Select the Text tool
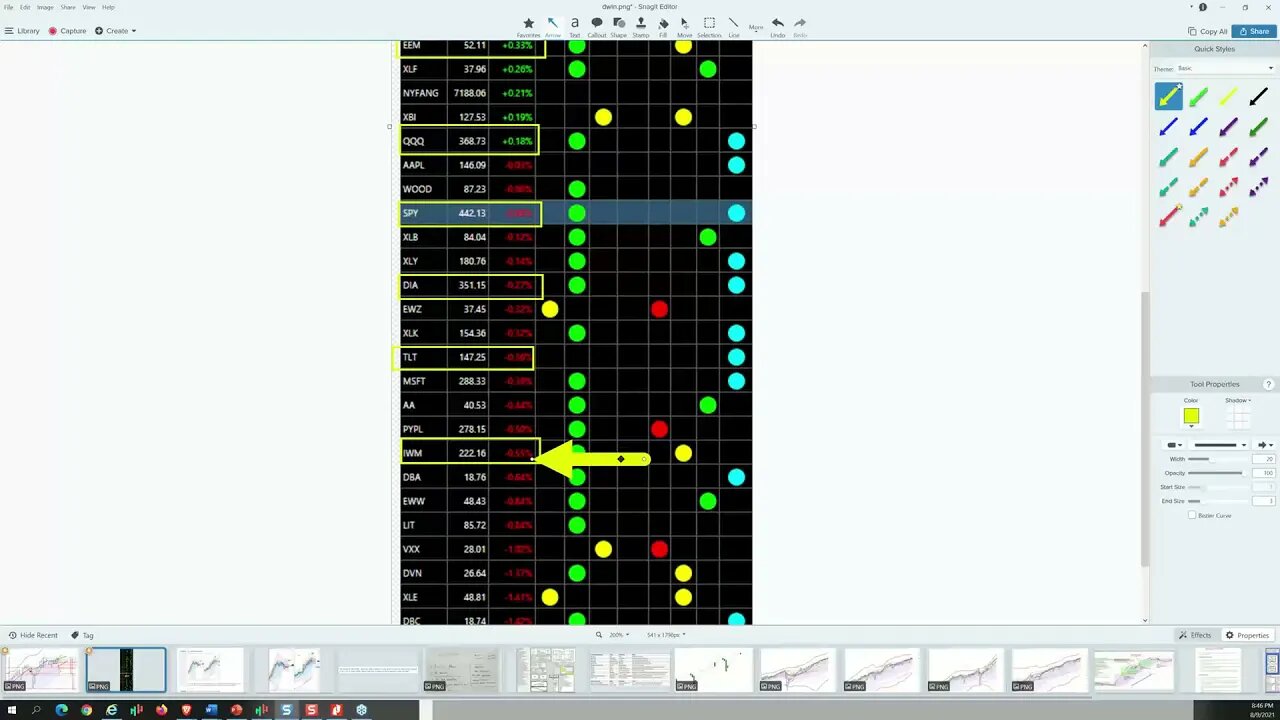The height and width of the screenshot is (720, 1280). coord(575,26)
